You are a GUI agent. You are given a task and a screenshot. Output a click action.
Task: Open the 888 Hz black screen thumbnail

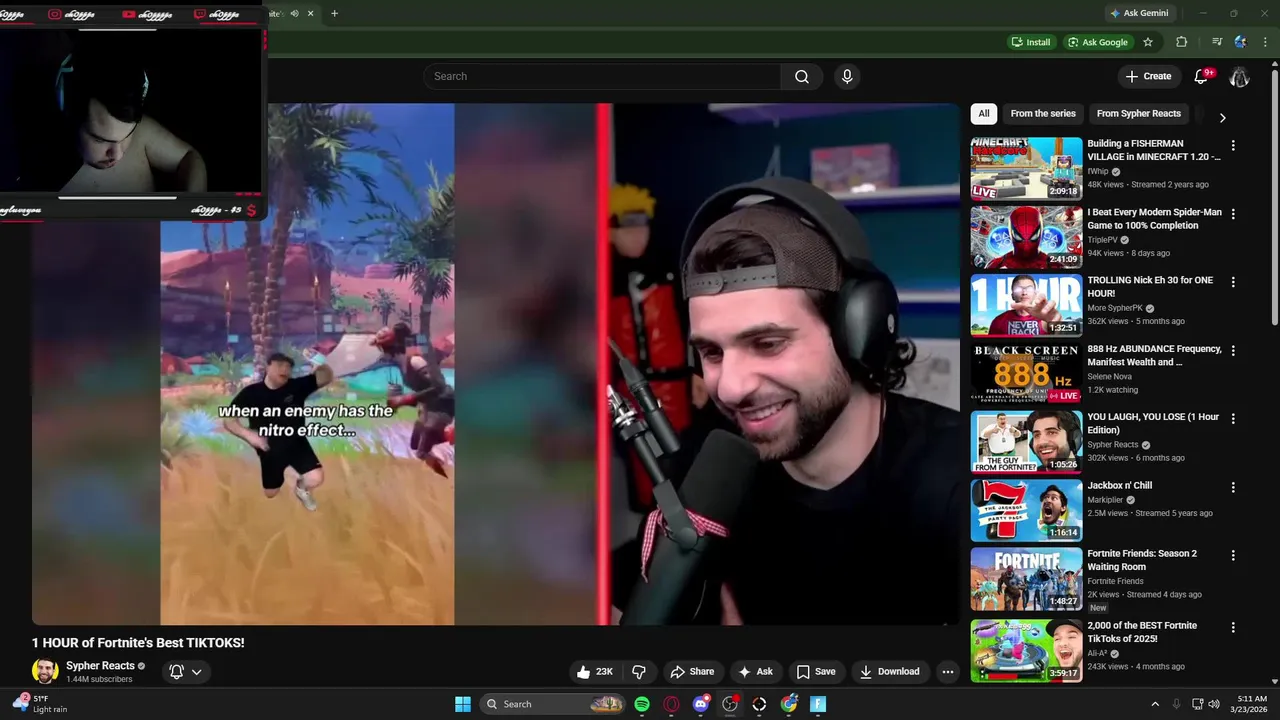tap(1026, 374)
